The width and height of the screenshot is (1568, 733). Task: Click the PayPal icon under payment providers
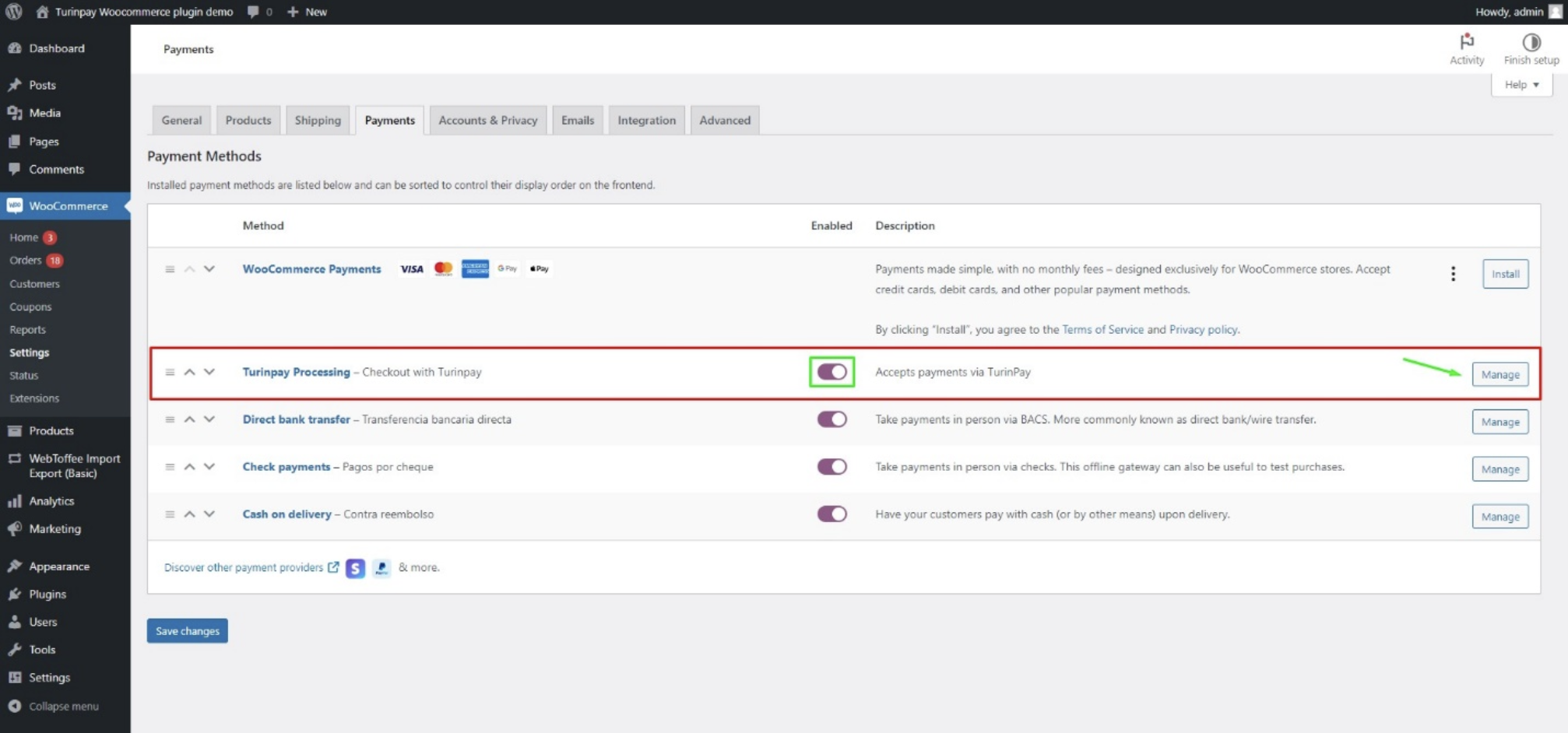click(381, 568)
